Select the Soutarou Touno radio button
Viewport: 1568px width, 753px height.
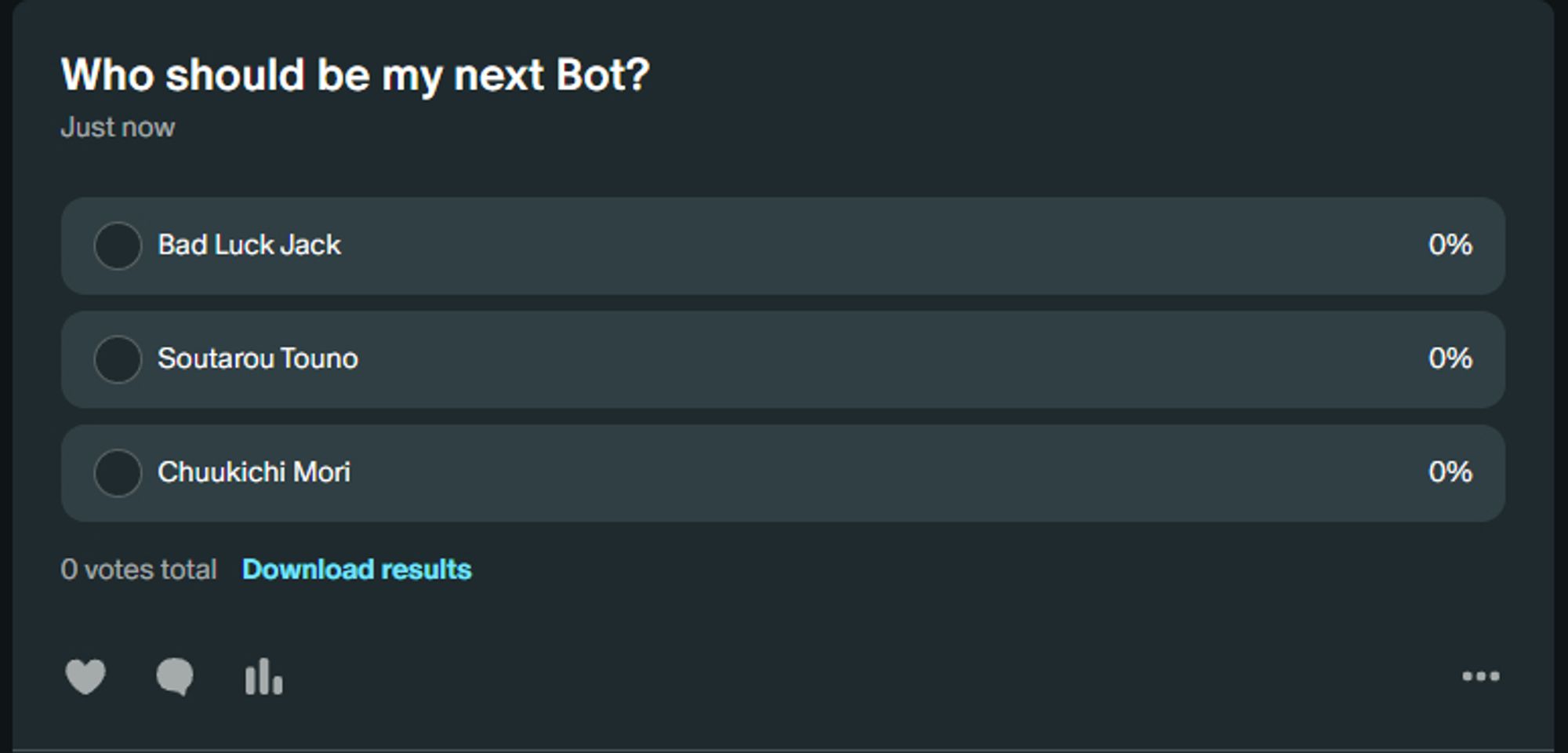click(x=118, y=359)
